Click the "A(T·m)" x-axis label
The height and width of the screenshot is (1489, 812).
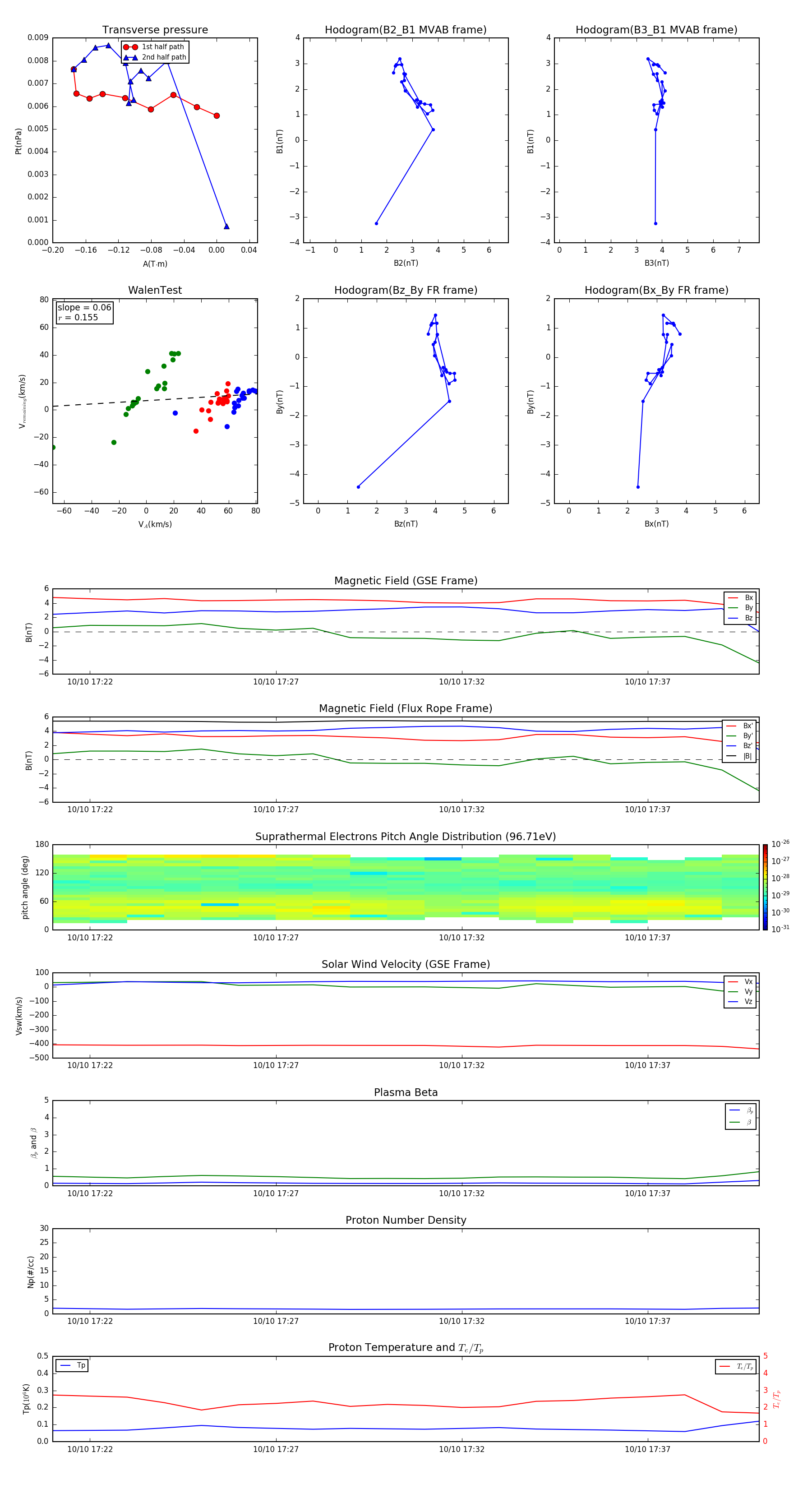[155, 264]
